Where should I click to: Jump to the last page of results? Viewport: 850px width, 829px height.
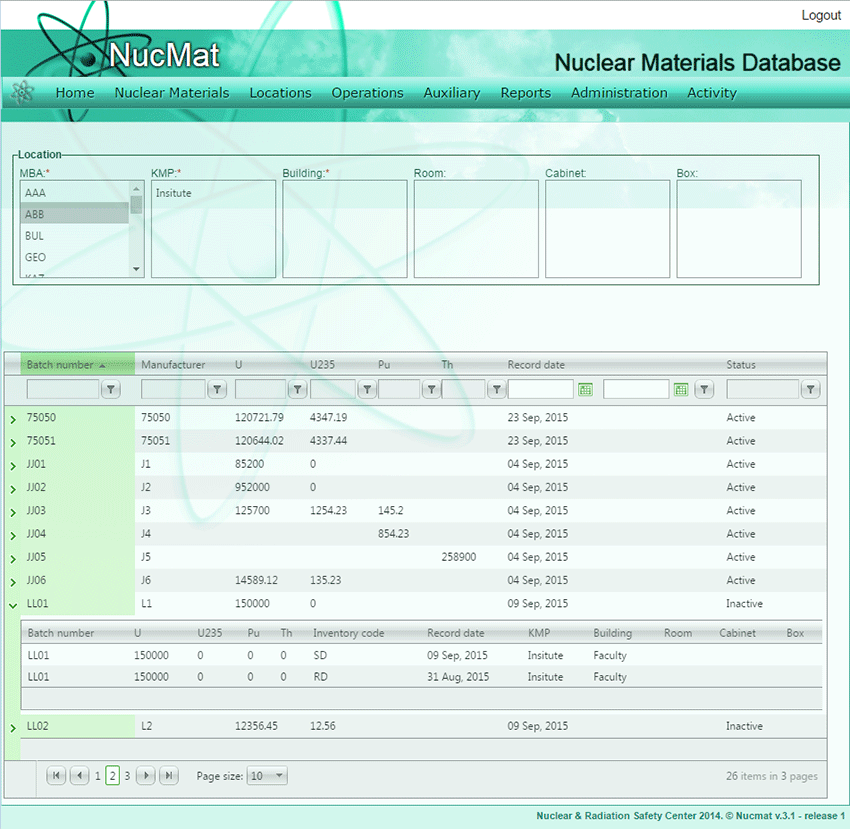click(169, 775)
